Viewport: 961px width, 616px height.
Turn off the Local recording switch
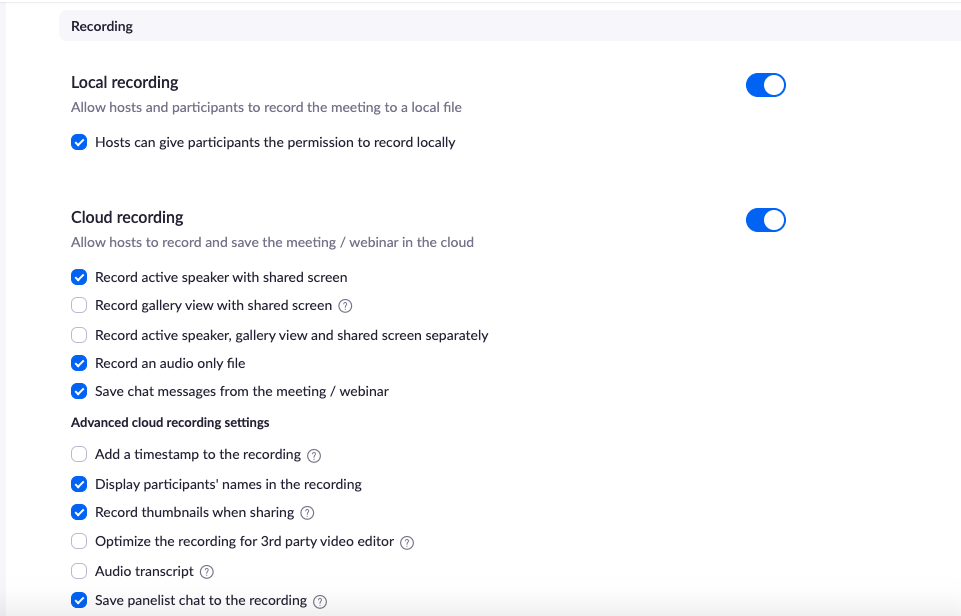tap(765, 85)
